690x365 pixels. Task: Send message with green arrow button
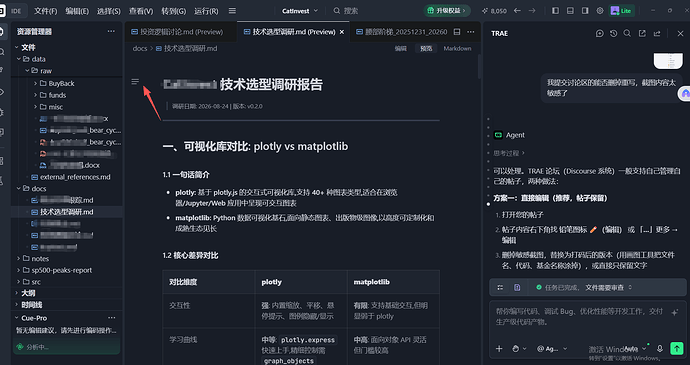(x=676, y=349)
